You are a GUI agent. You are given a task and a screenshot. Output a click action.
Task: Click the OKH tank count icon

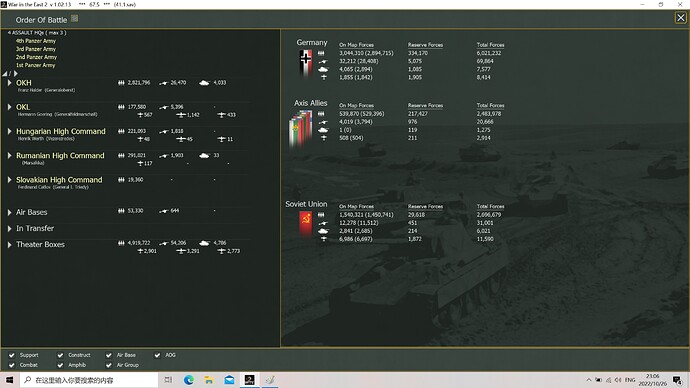click(x=204, y=83)
